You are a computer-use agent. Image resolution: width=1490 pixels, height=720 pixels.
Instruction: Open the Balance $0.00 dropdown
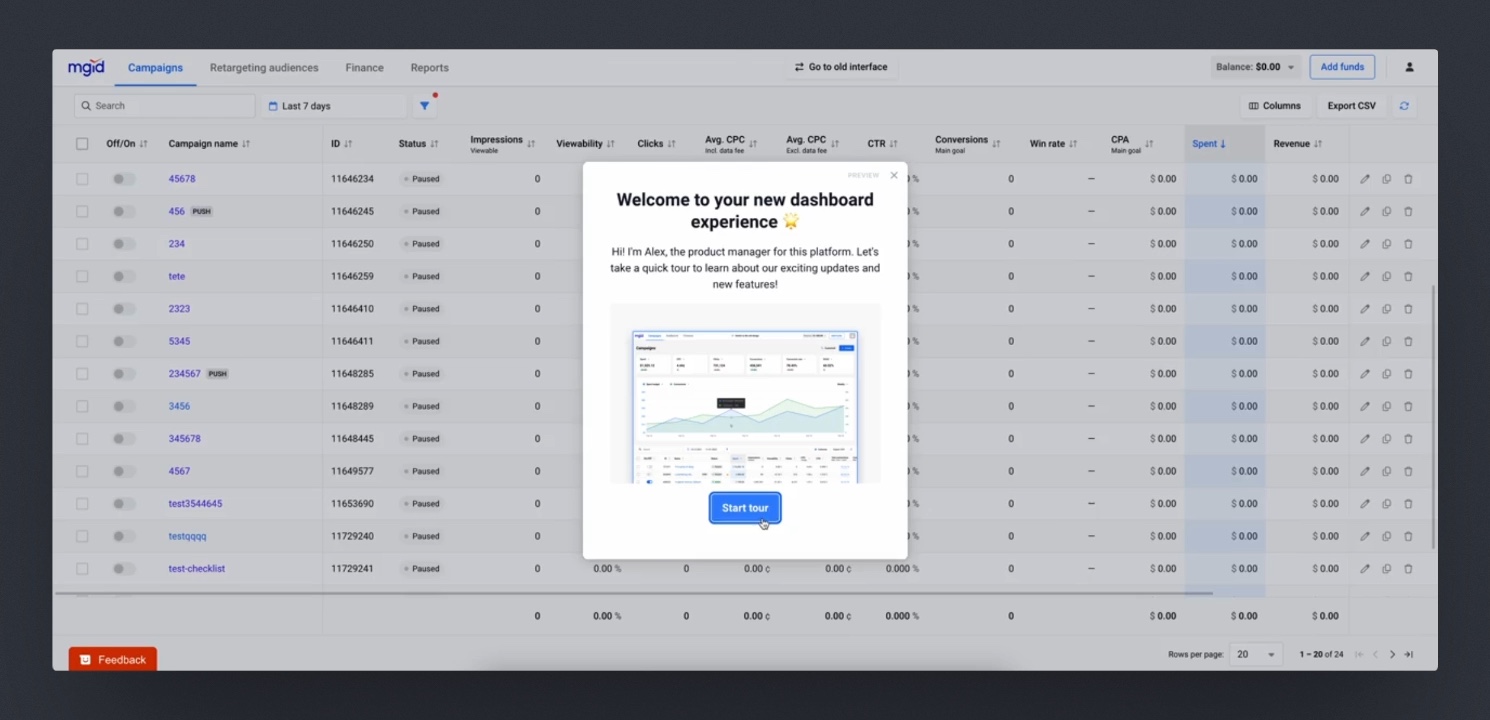tap(1255, 67)
